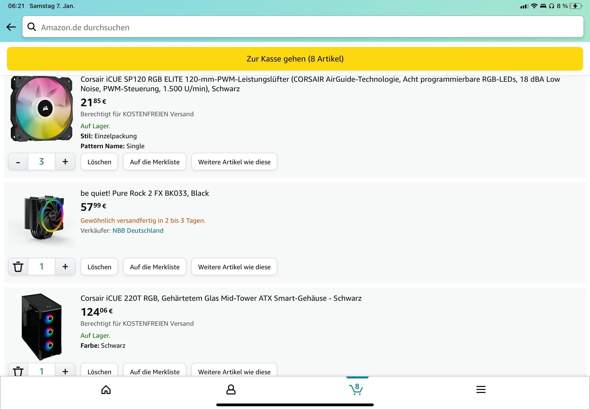Click Zur Kasse gehen checkout button
Image resolution: width=590 pixels, height=410 pixels.
pyautogui.click(x=295, y=59)
